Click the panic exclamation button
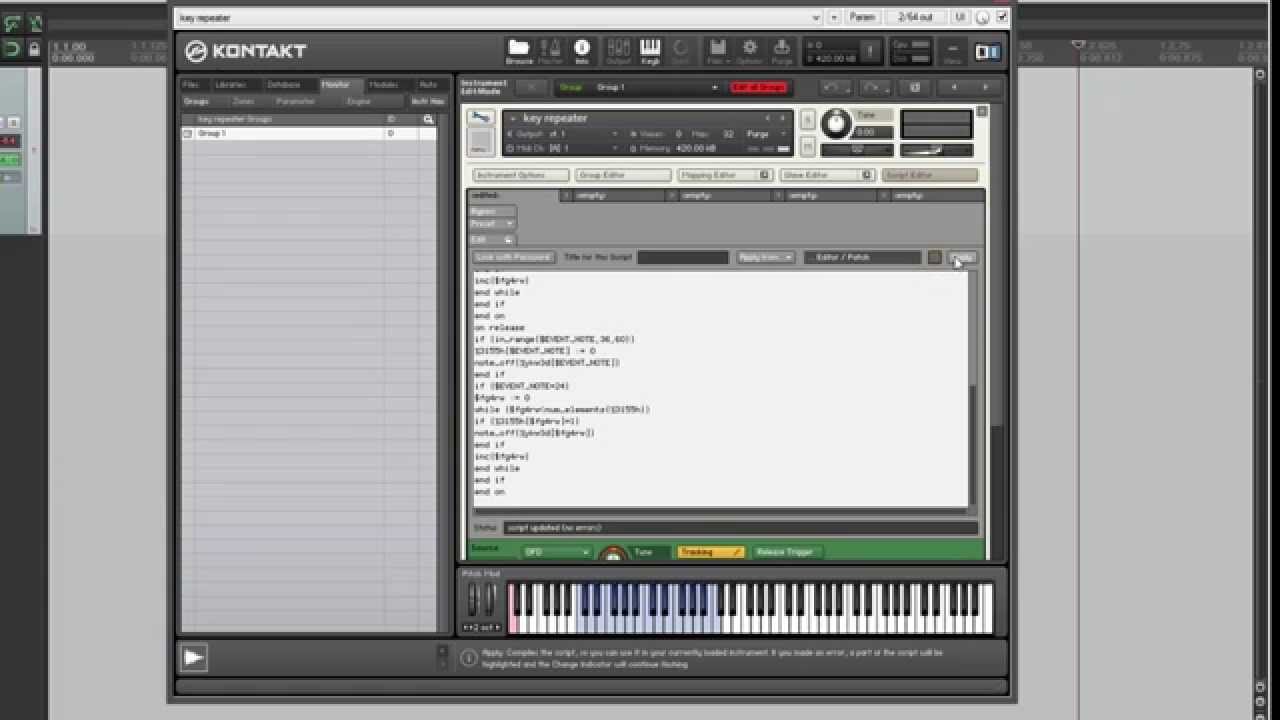This screenshot has height=720, width=1280. pyautogui.click(x=870, y=51)
